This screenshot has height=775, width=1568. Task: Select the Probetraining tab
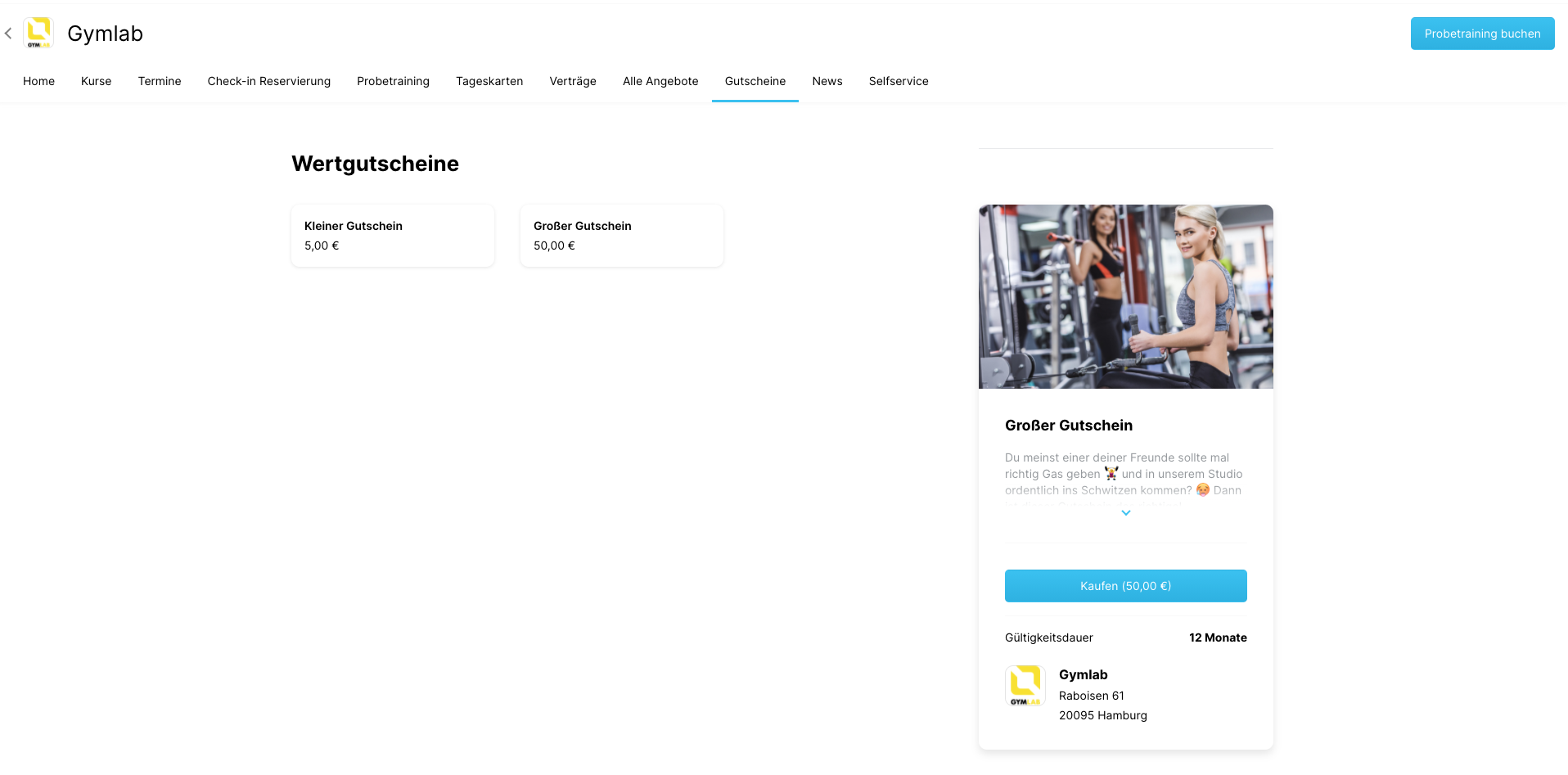pos(393,81)
